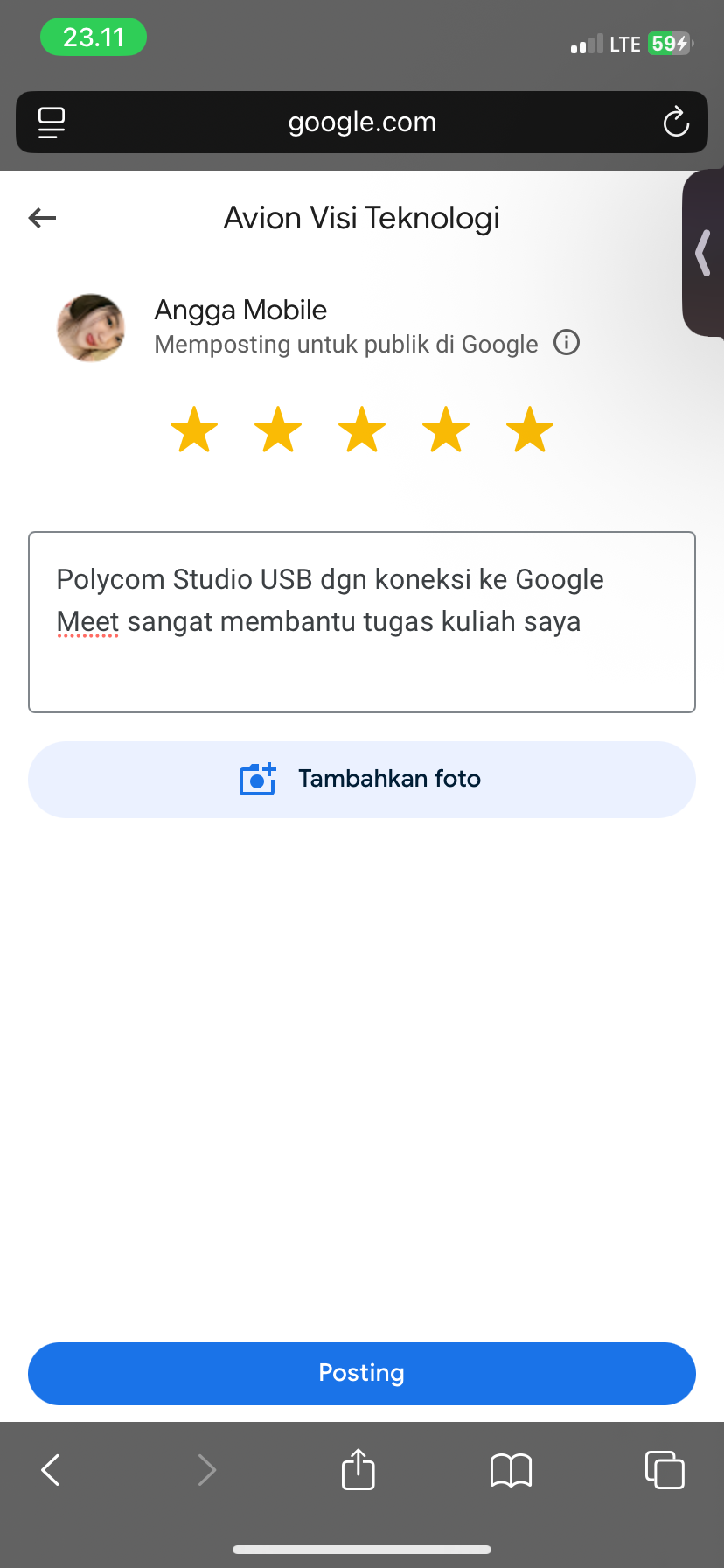Tap the google.com address bar
This screenshot has width=724, height=1568.
362,122
